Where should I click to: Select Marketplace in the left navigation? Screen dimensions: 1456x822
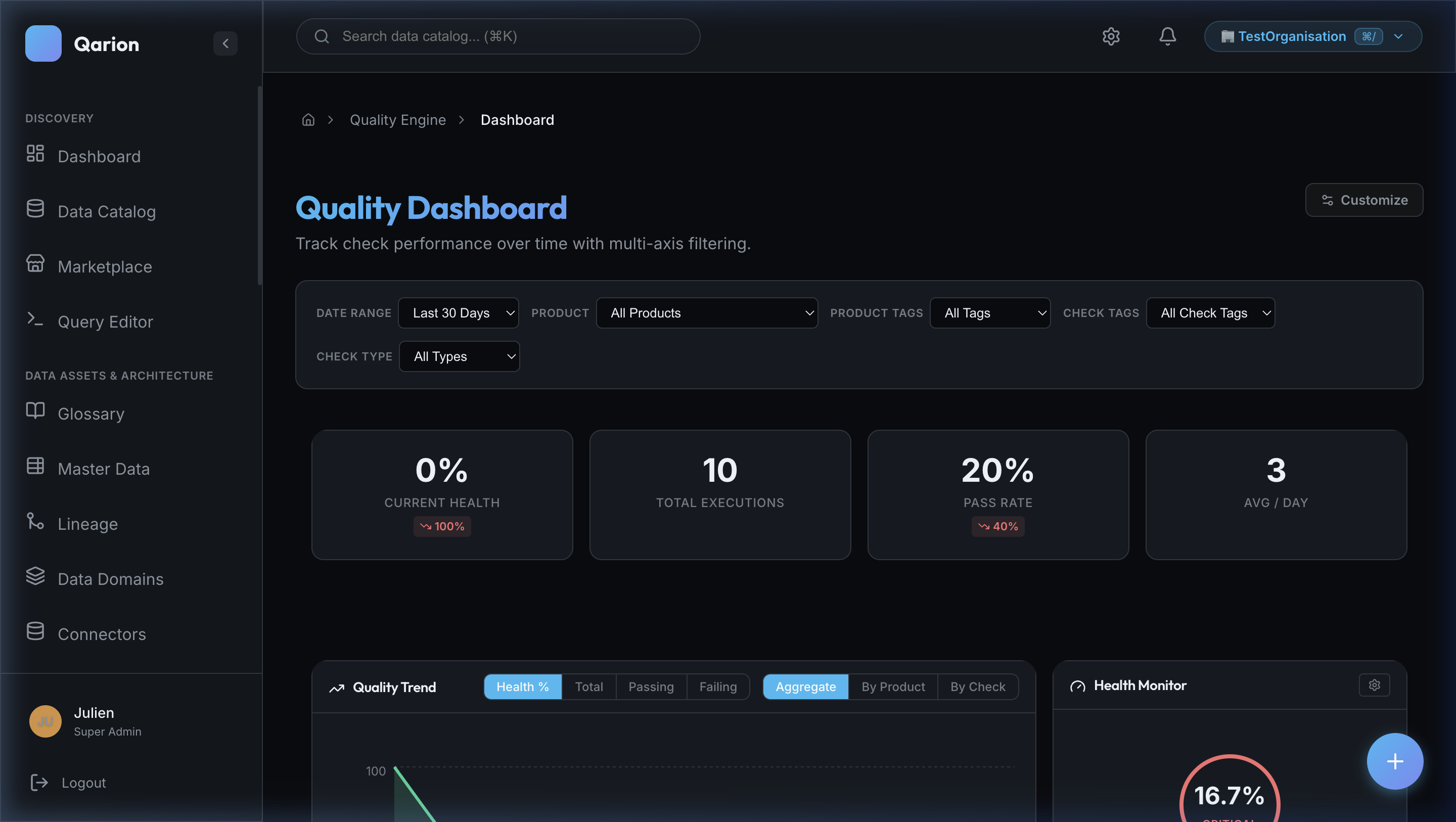[x=105, y=266]
